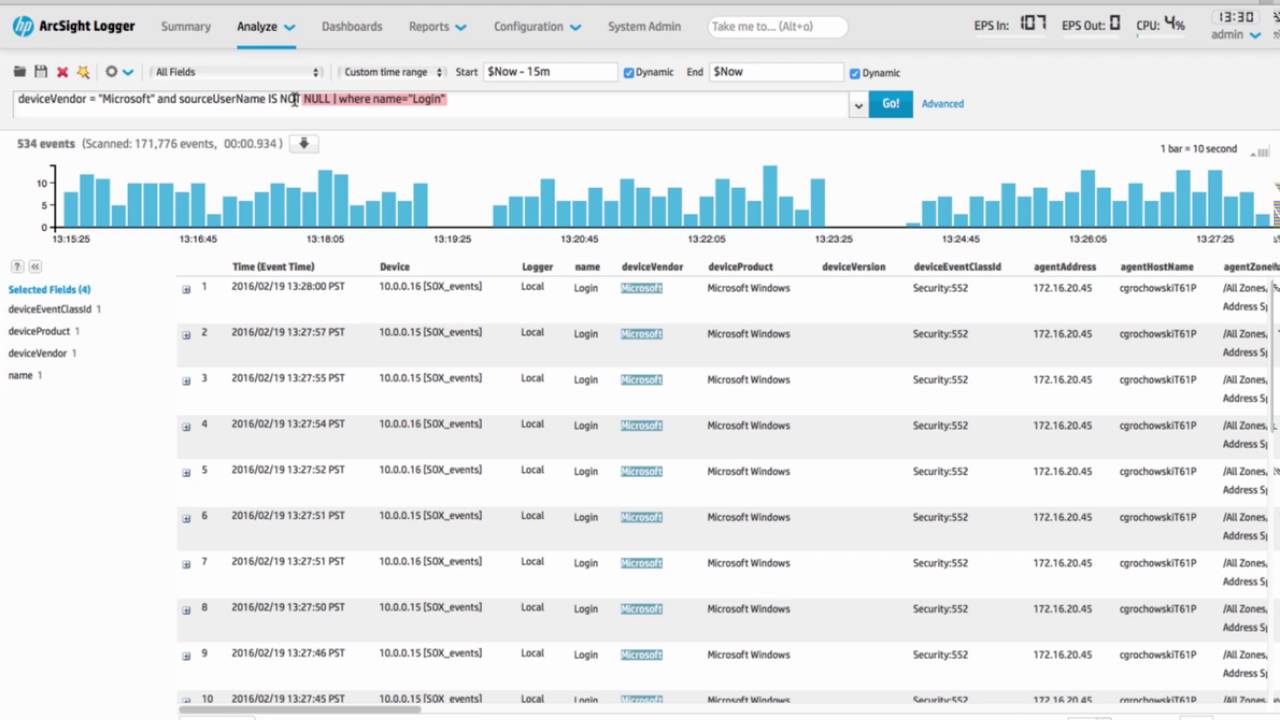Click the deviceProduct column header
The height and width of the screenshot is (720, 1280).
point(739,267)
